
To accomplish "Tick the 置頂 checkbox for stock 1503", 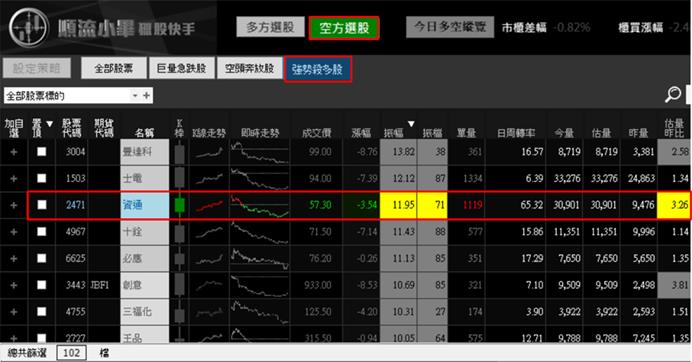I will 41,178.
